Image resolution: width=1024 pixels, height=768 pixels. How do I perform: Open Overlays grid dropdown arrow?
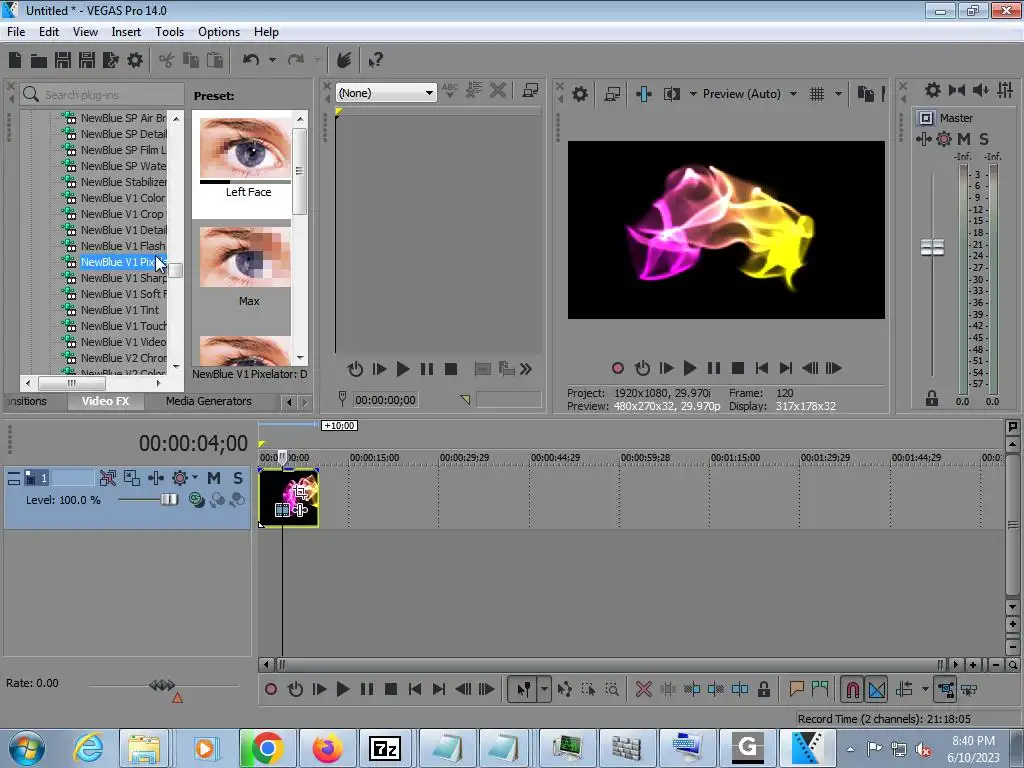pyautogui.click(x=839, y=94)
